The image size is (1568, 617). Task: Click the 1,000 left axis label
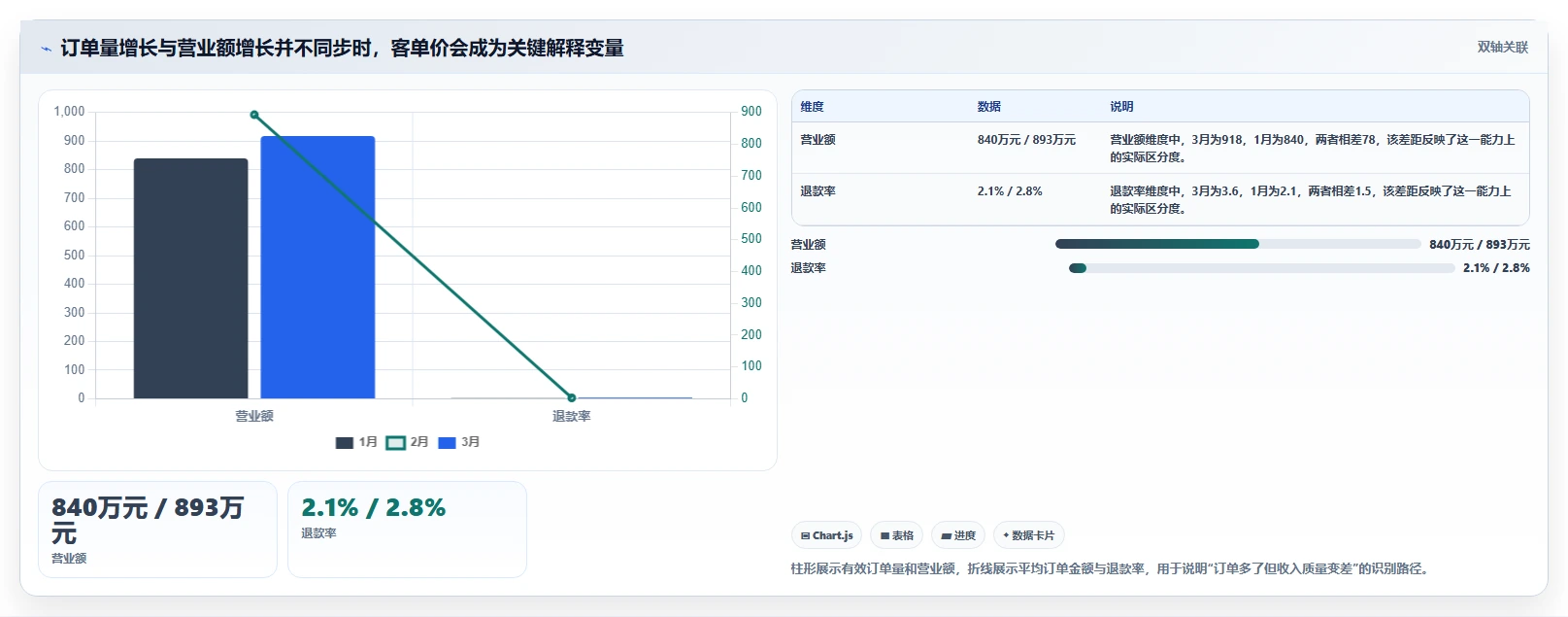69,112
